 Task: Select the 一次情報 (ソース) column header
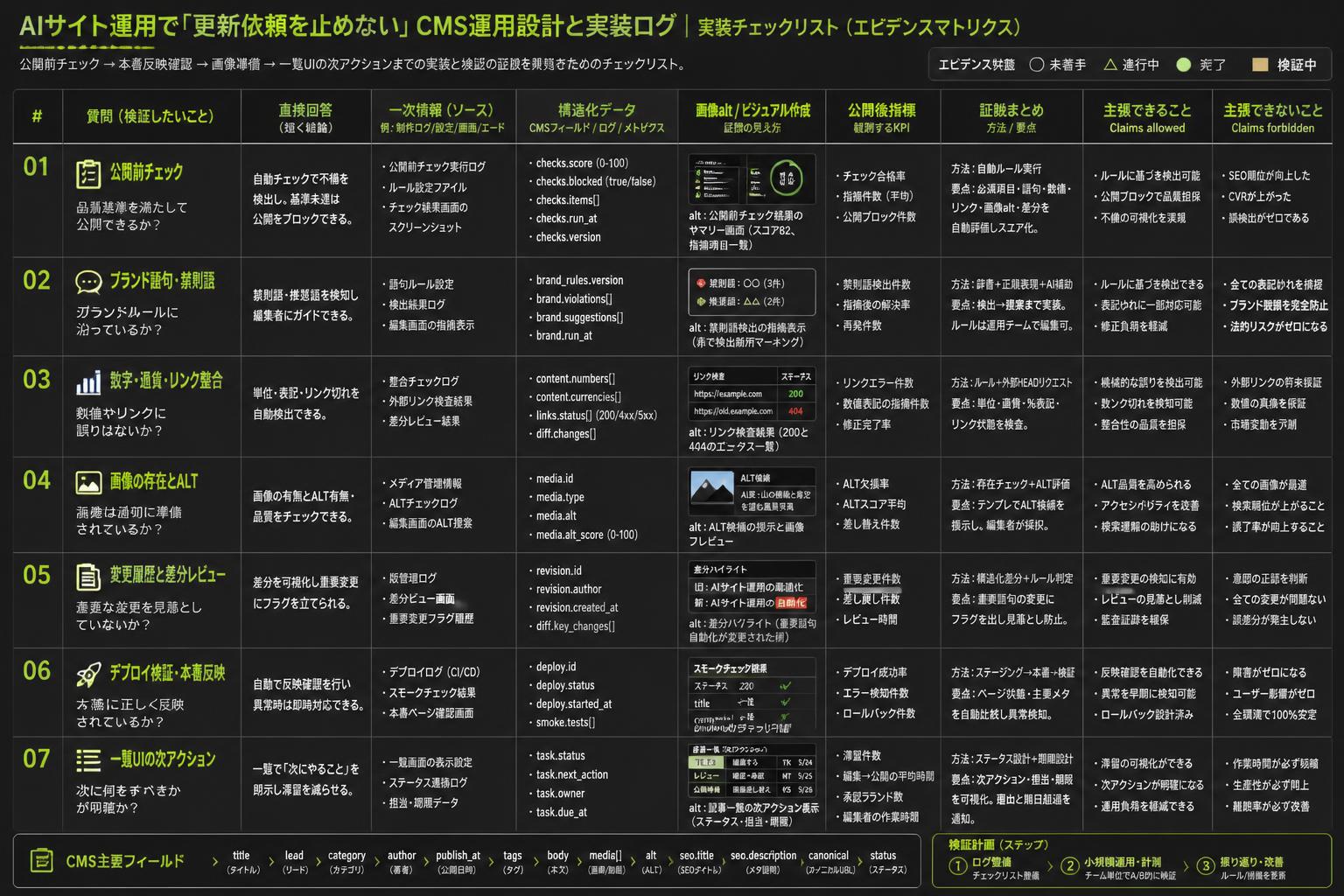point(442,116)
